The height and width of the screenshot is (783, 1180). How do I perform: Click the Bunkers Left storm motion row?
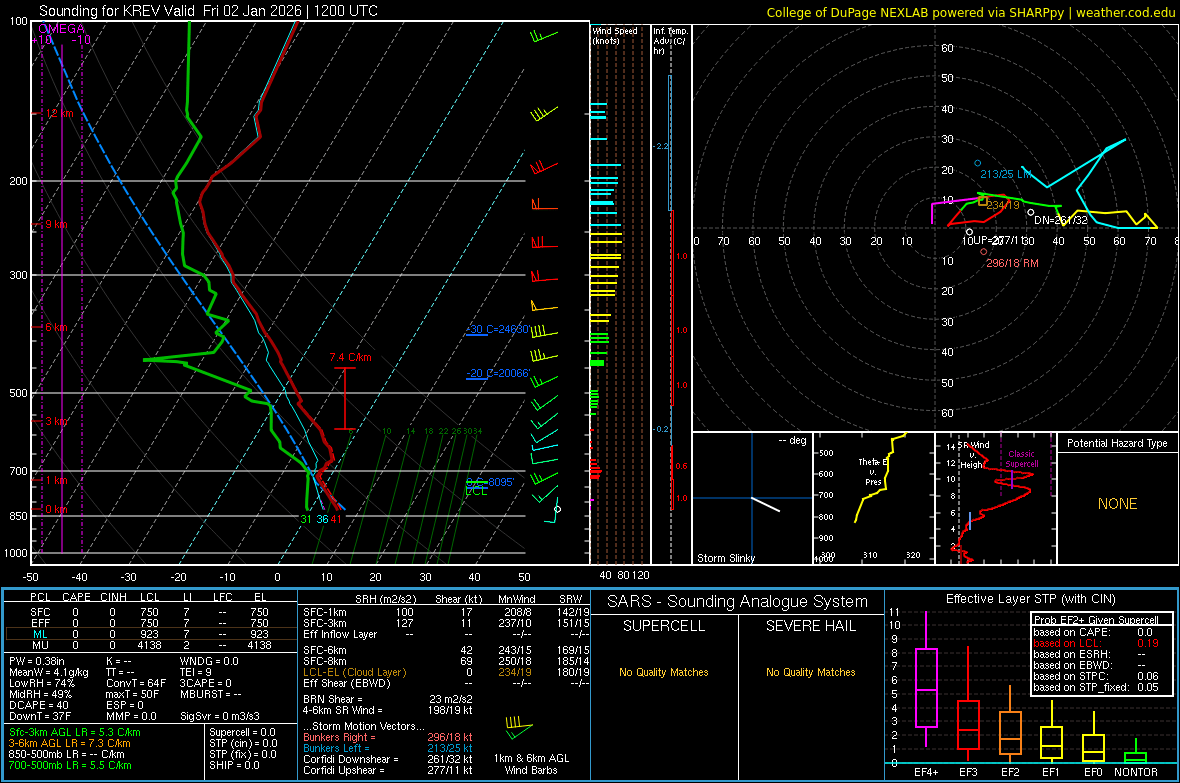(x=388, y=748)
